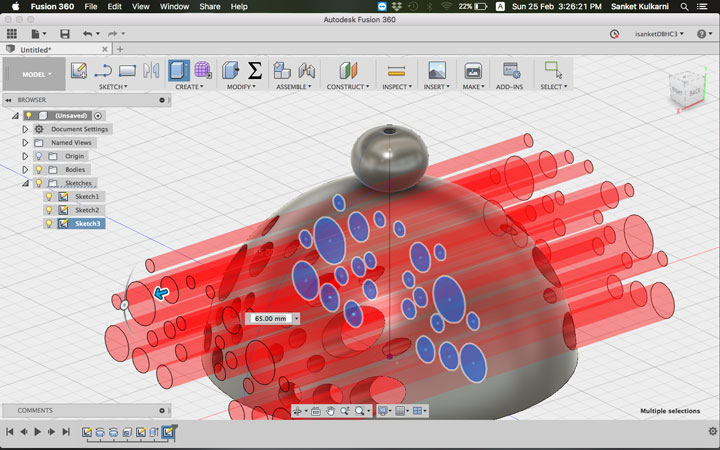
Task: Click the blue extrude distance arrow manipulator
Action: [x=161, y=293]
